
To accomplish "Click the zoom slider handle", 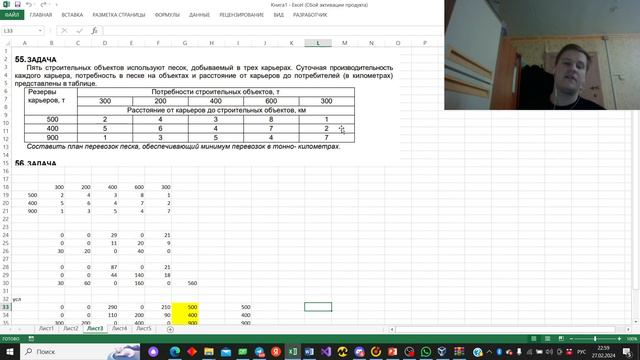I will pyautogui.click(x=595, y=339).
